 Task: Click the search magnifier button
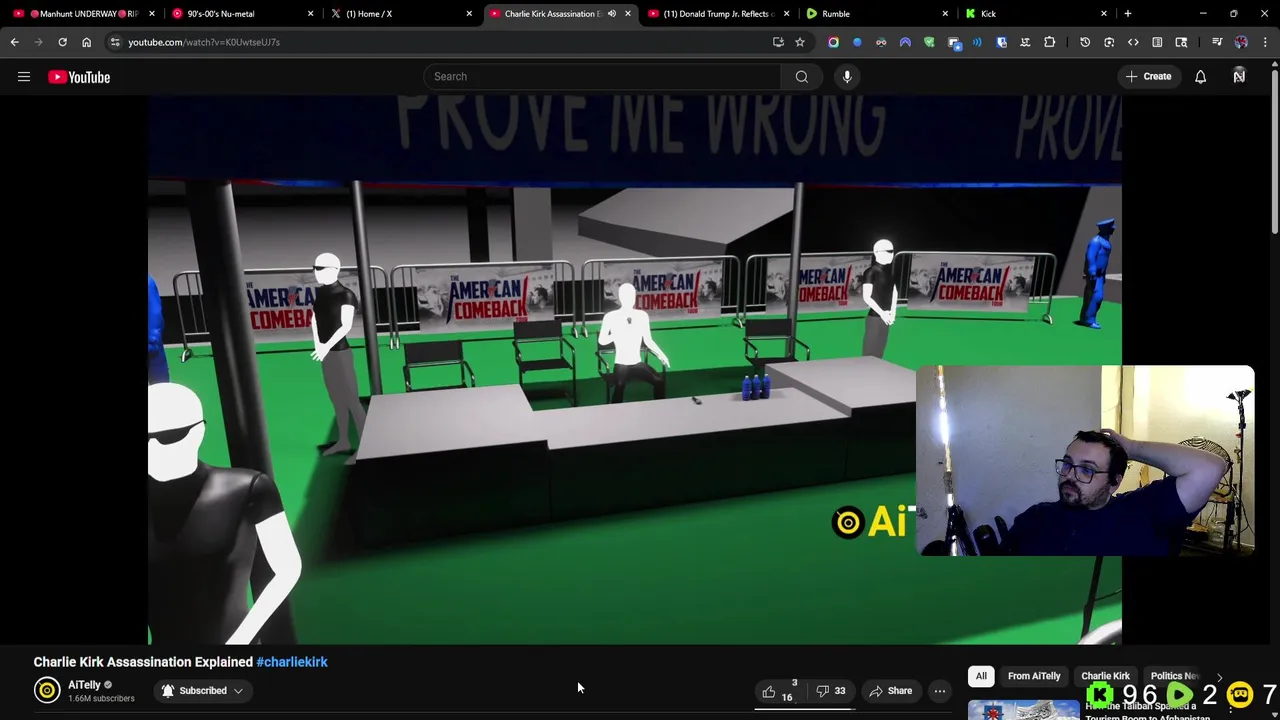[801, 76]
